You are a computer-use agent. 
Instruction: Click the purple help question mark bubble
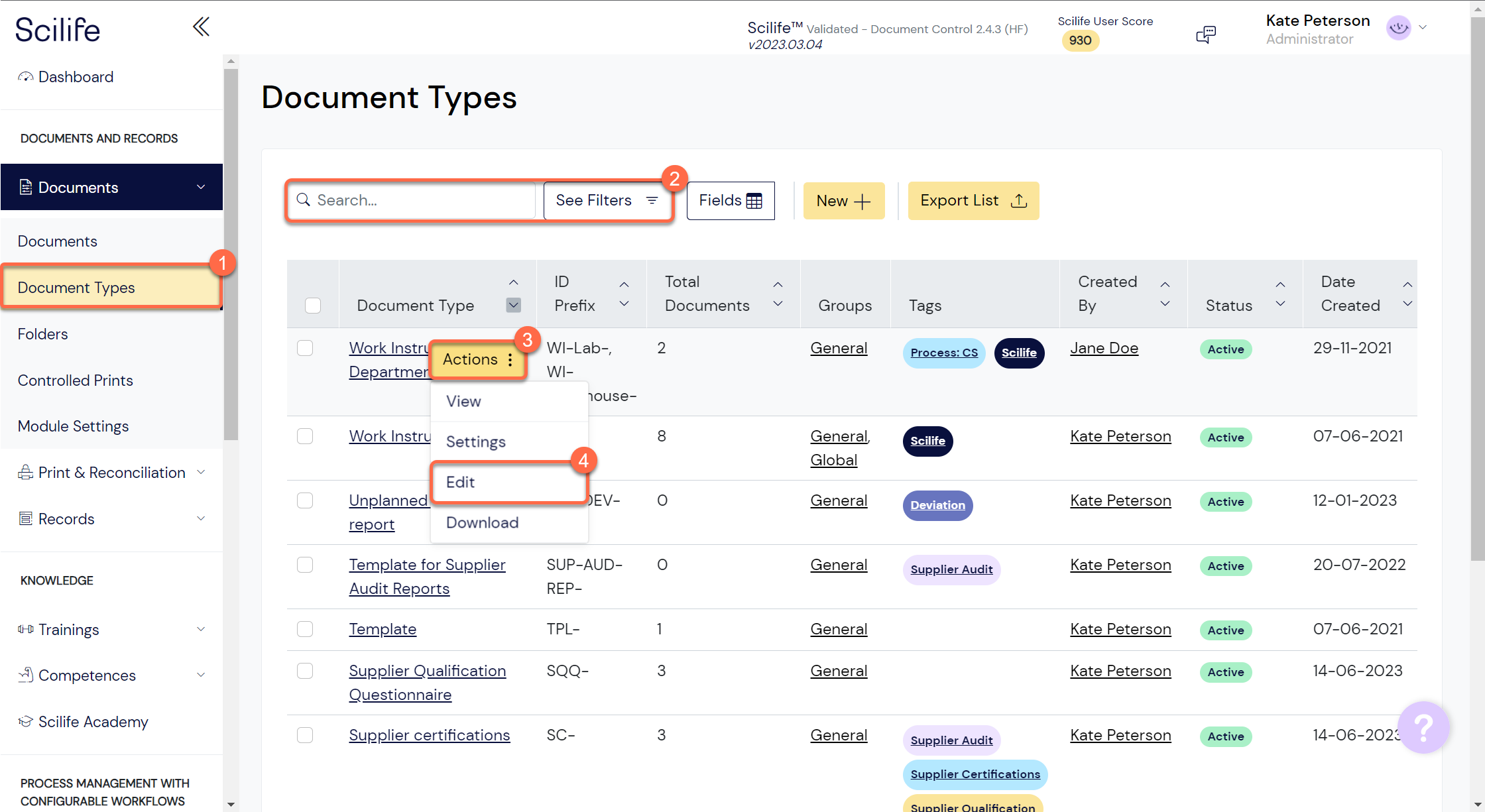tap(1423, 726)
